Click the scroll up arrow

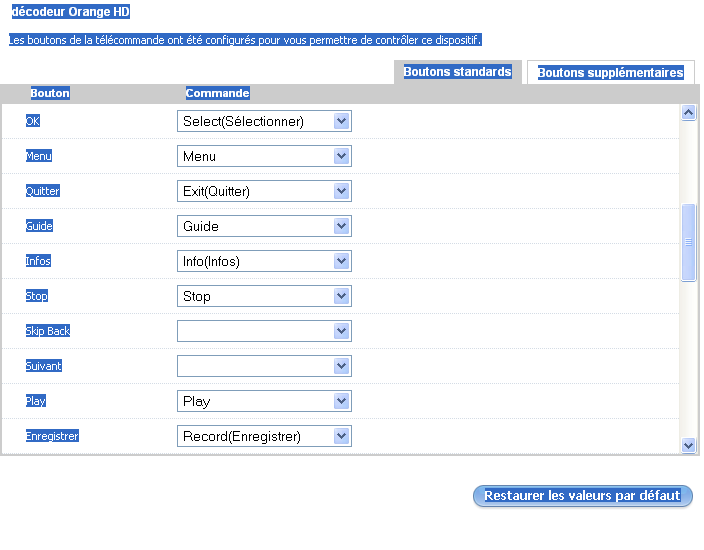688,113
